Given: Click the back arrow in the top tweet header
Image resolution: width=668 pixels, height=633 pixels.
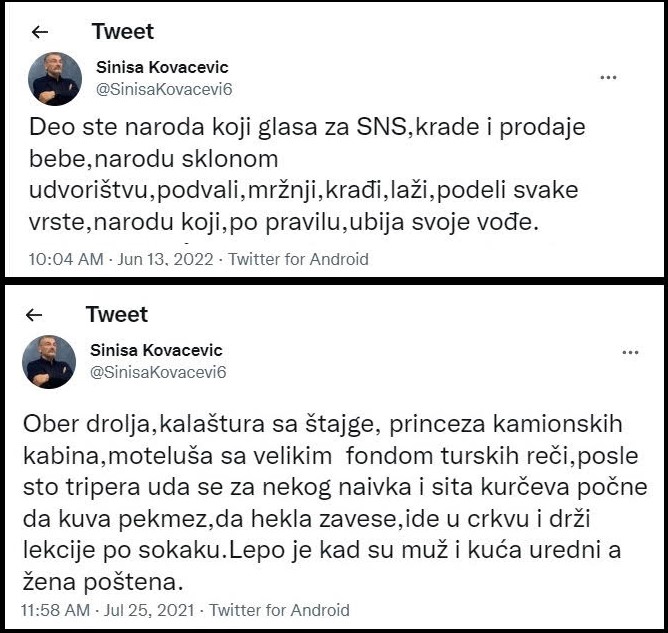Looking at the screenshot, I should (41, 31).
